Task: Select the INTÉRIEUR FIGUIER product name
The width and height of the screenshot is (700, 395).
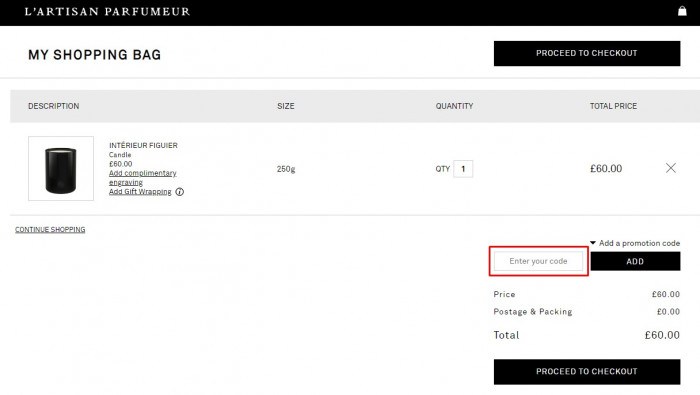Action: tap(143, 145)
